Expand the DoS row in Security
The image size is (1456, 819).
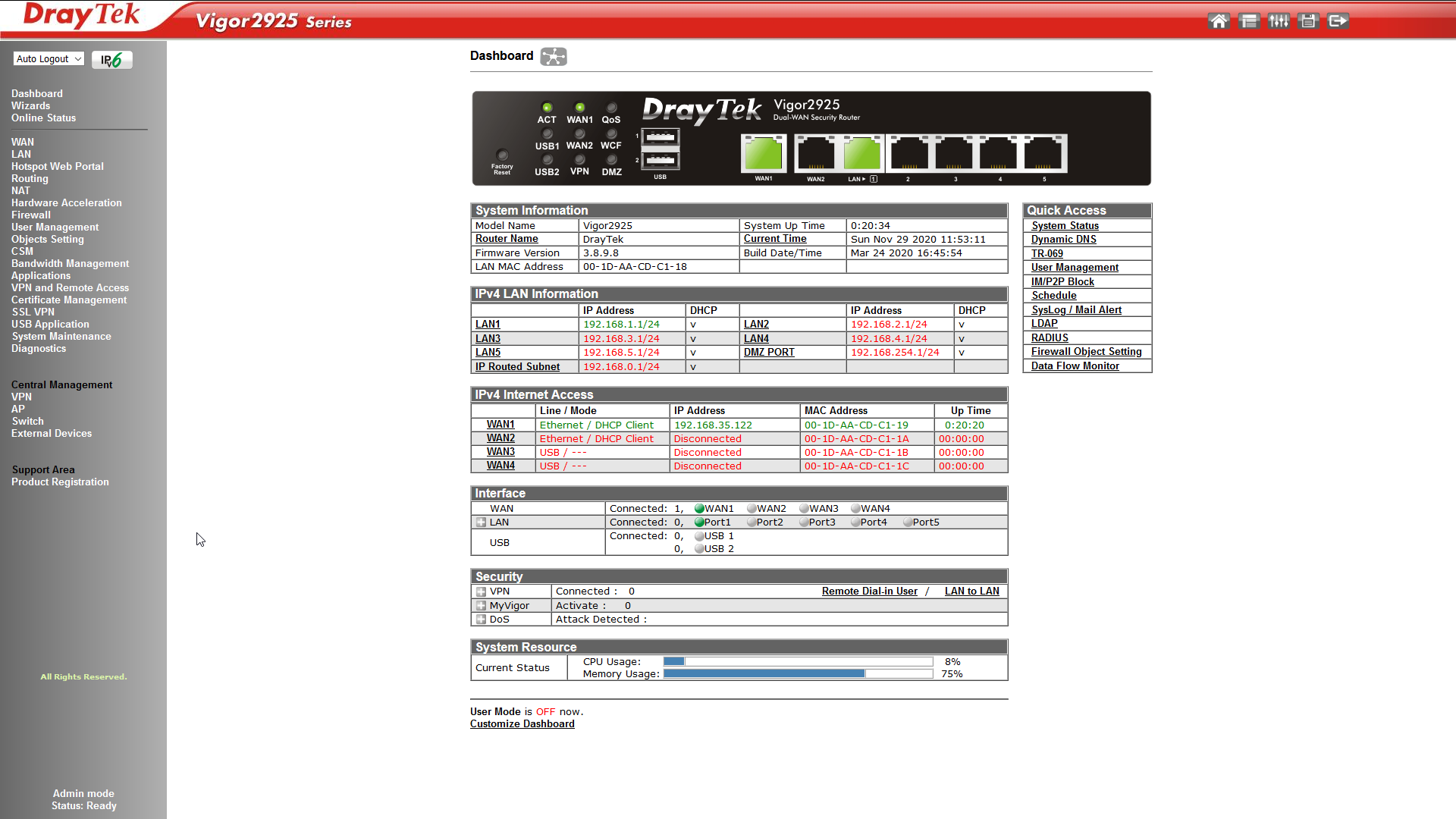[x=481, y=620]
